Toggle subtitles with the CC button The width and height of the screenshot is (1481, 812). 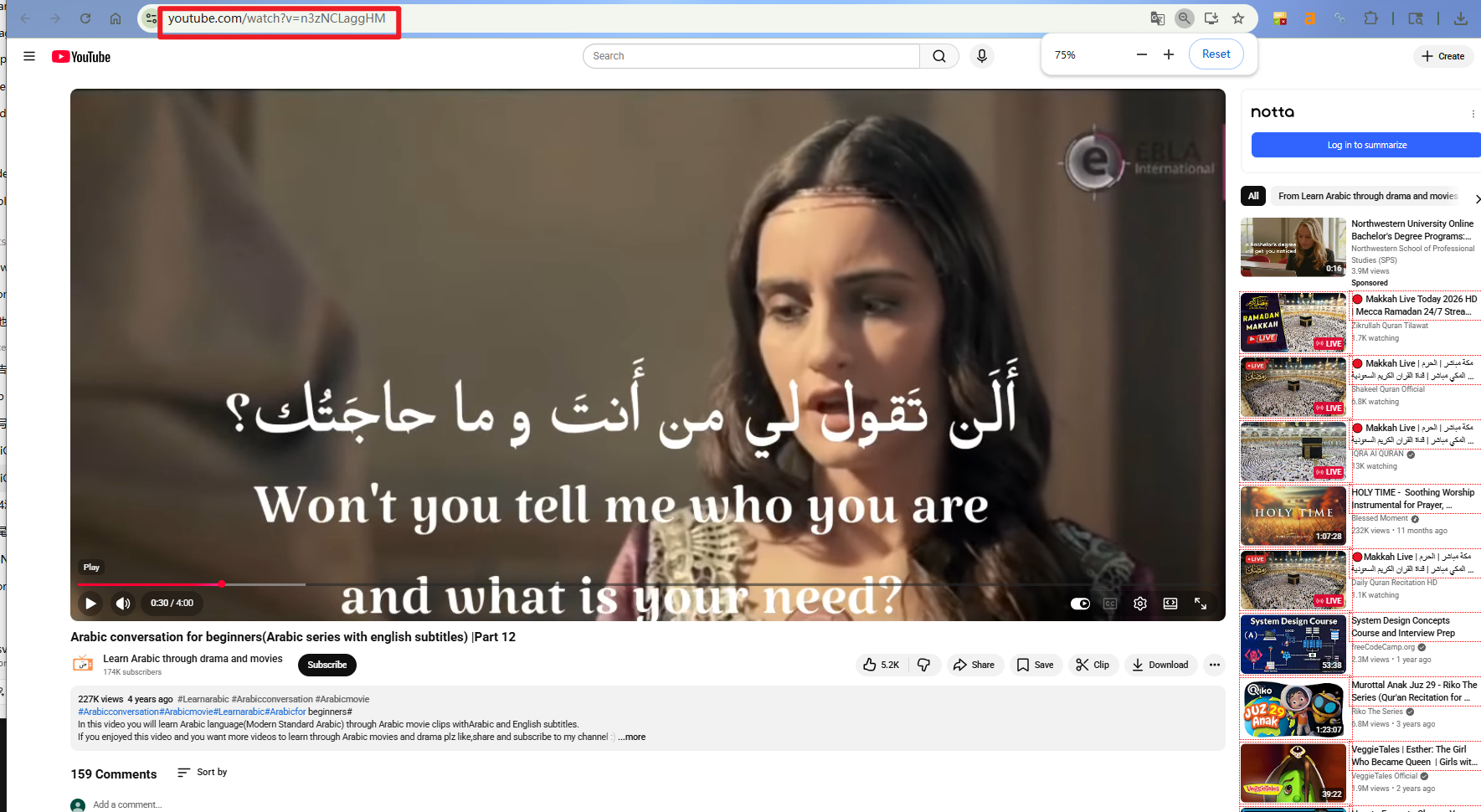(1109, 603)
